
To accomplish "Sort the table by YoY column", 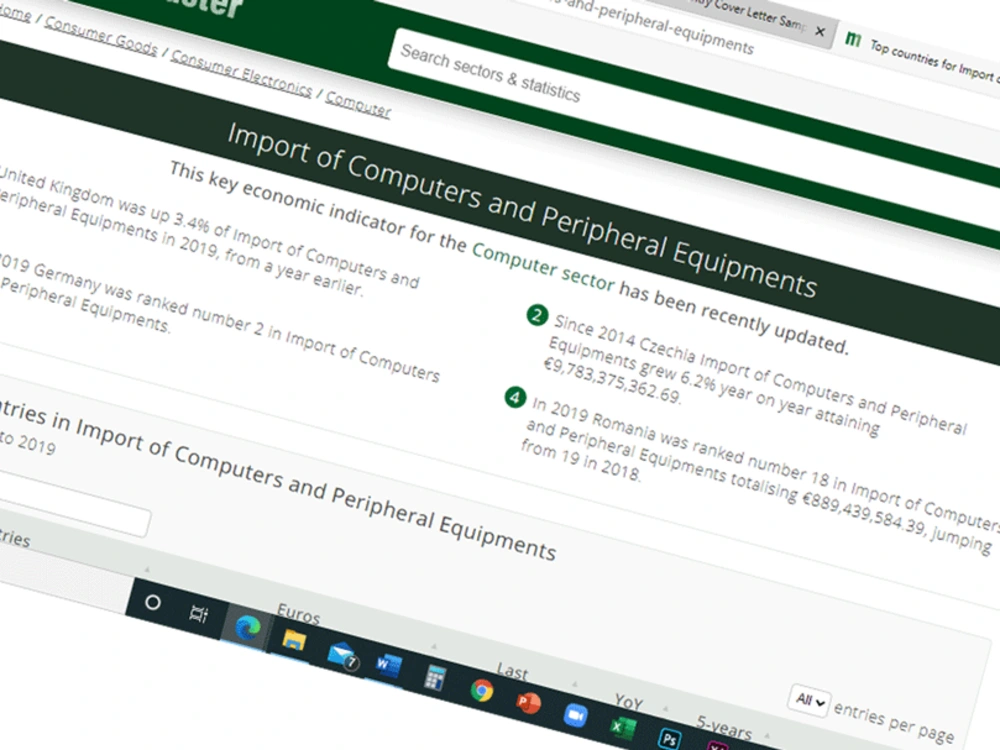I will (628, 702).
